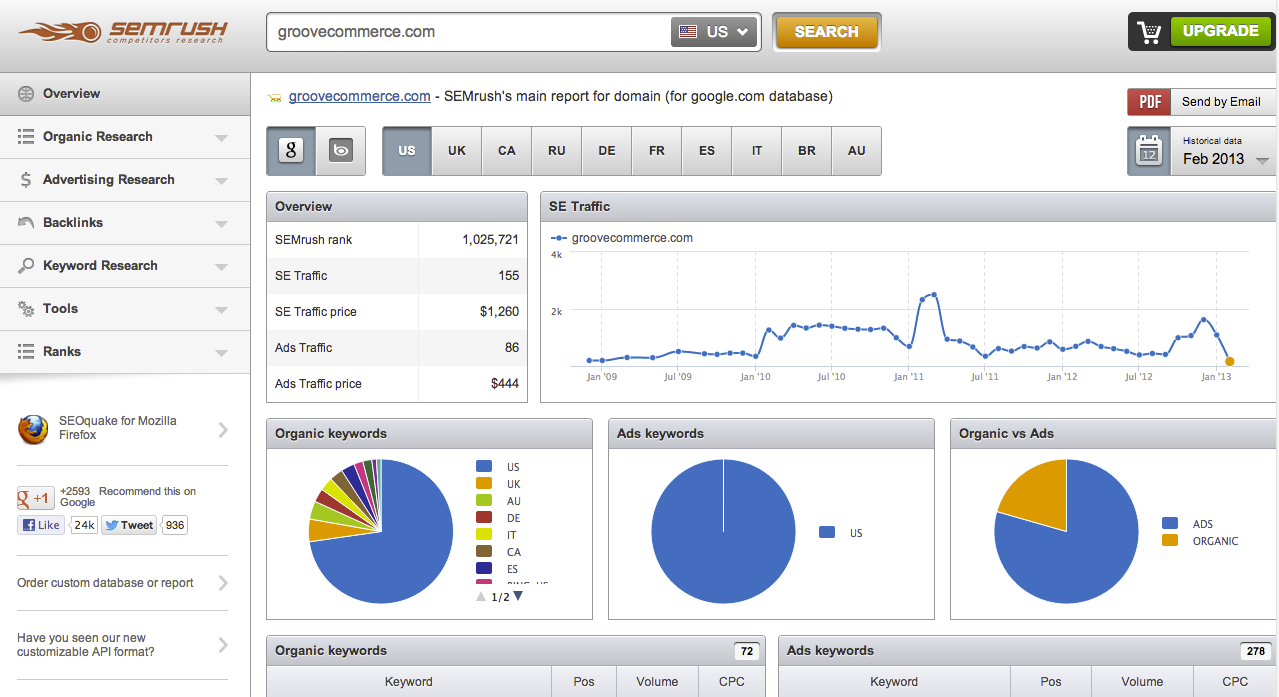Select the ES country tab
The width and height of the screenshot is (1279, 697).
707,151
